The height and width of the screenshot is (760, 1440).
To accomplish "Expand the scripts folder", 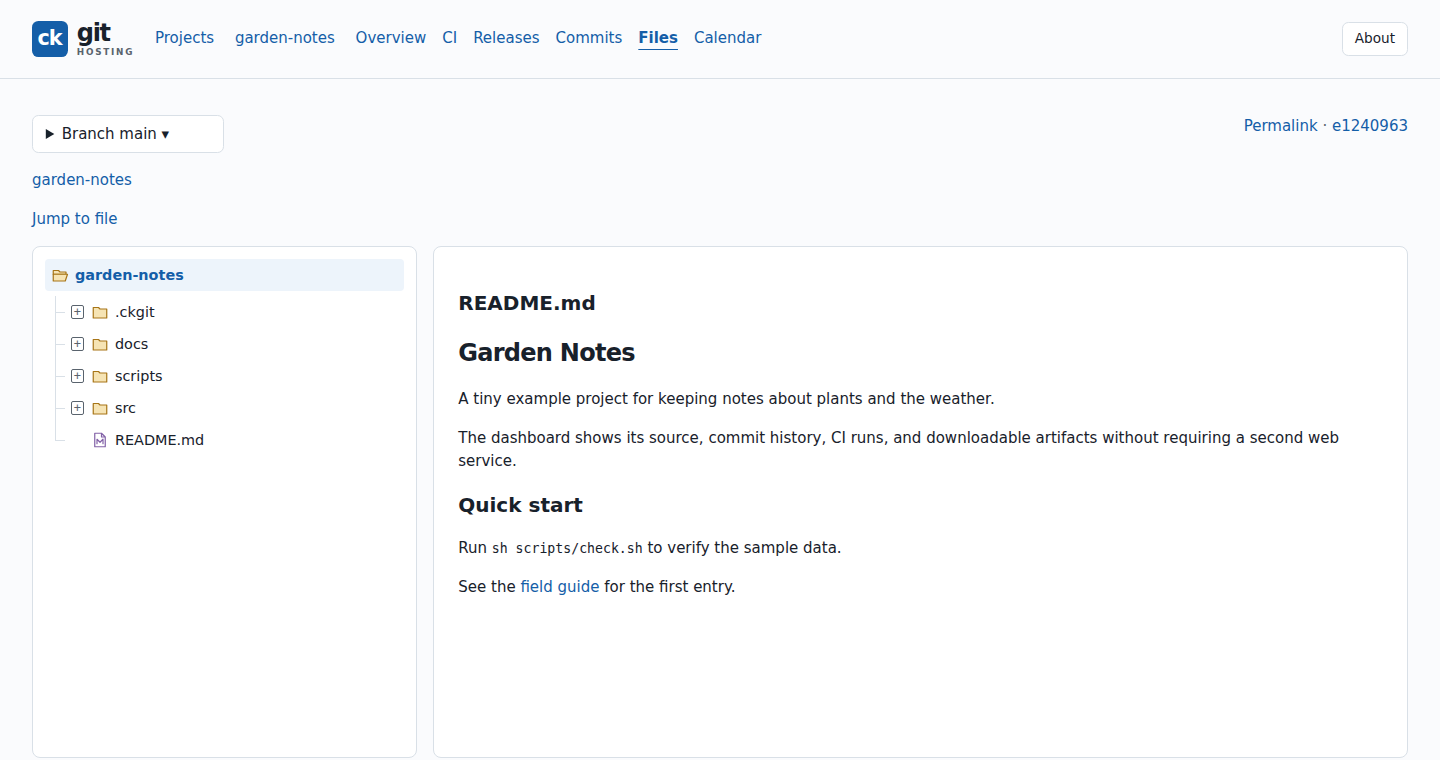I will [77, 376].
